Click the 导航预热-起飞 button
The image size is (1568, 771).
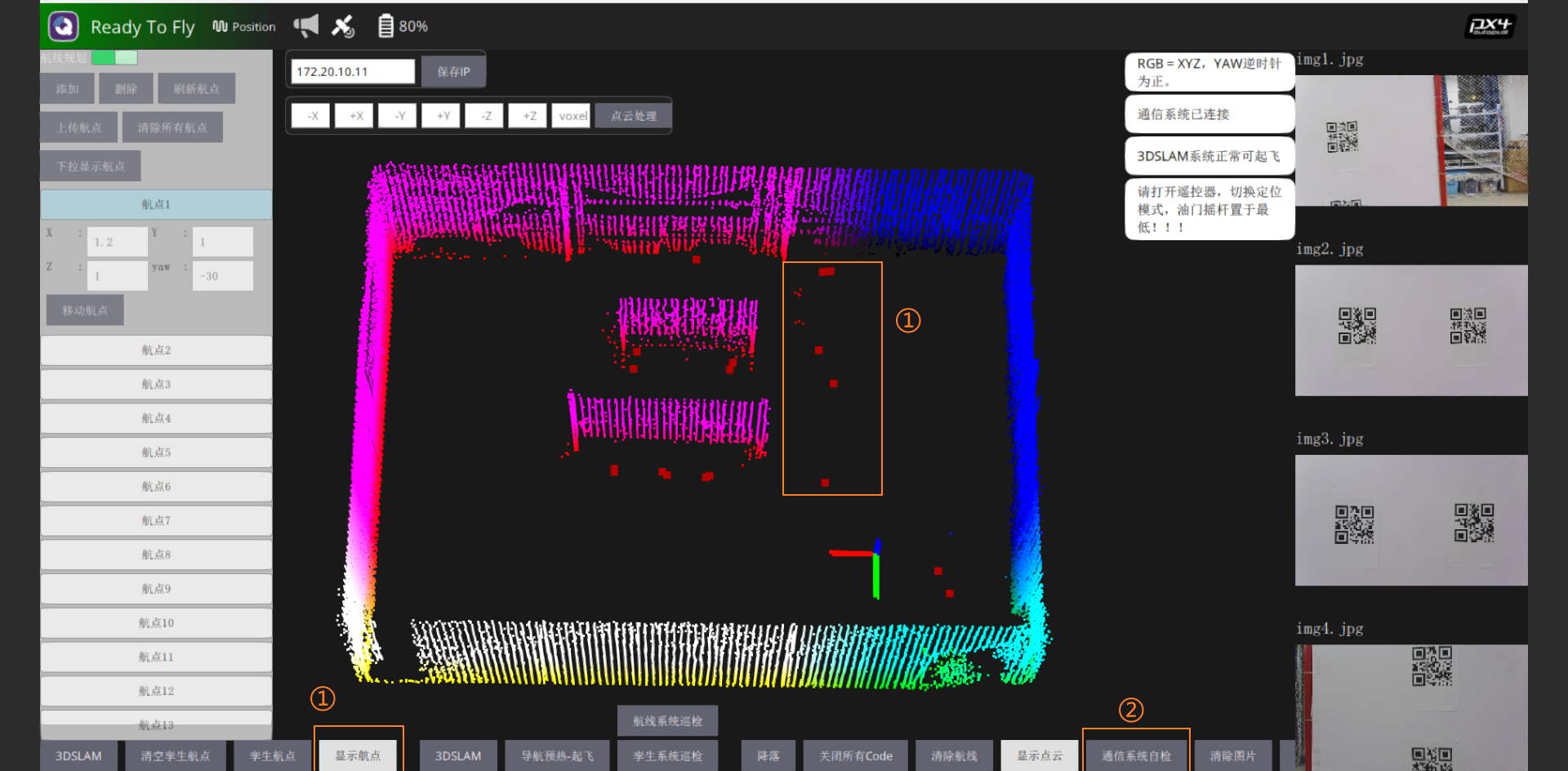pos(558,755)
